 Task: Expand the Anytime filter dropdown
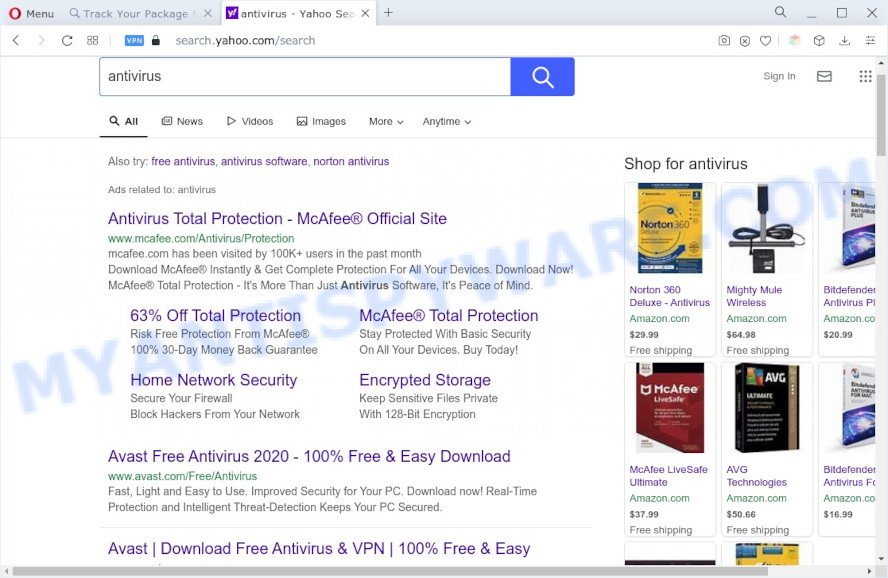(447, 121)
